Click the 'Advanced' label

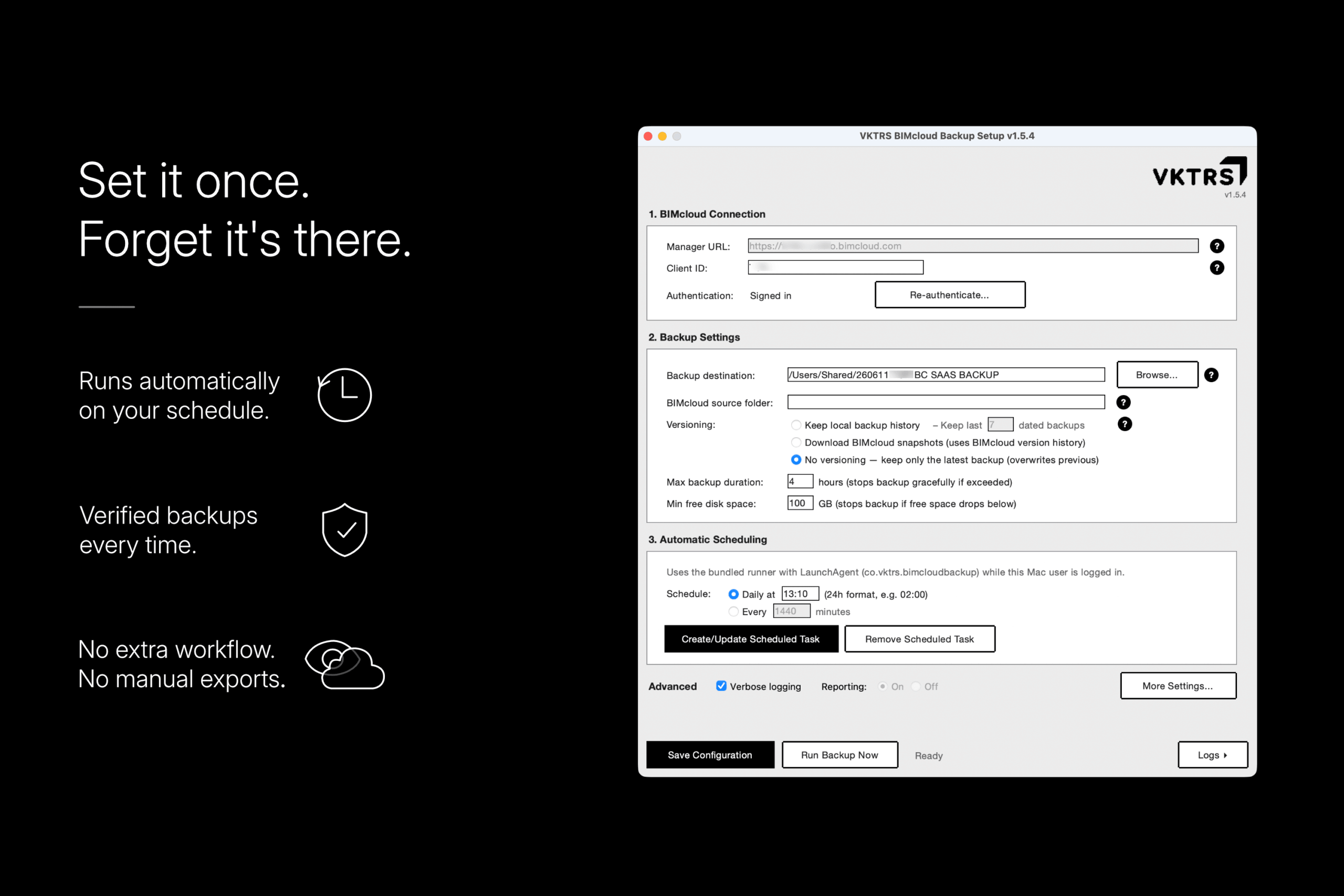pyautogui.click(x=673, y=686)
